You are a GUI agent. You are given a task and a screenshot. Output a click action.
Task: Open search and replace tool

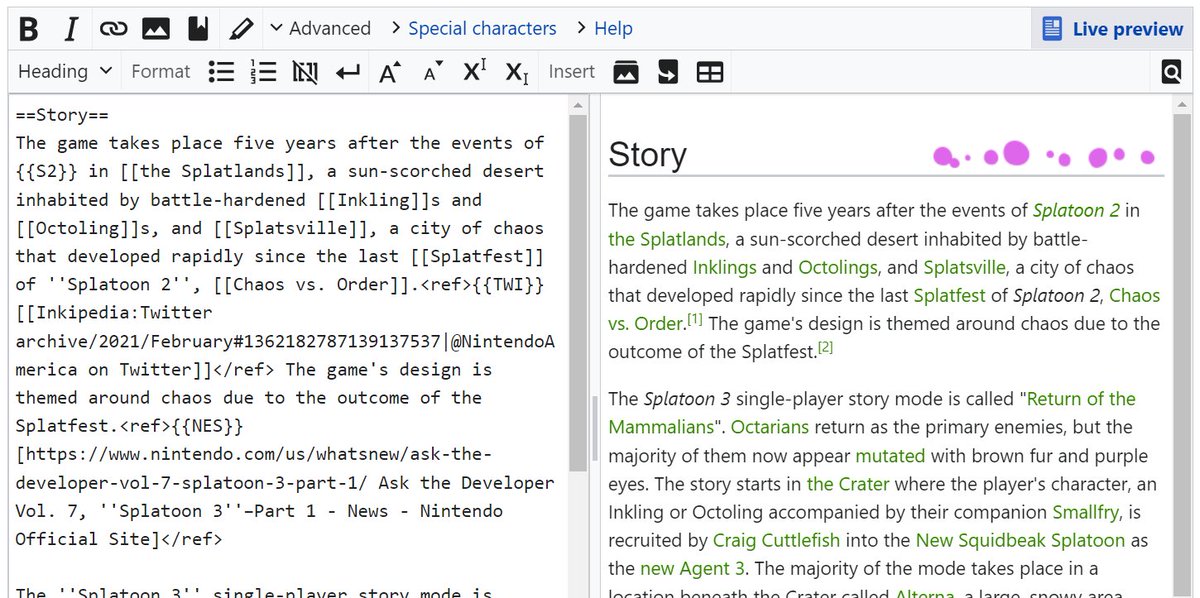pyautogui.click(x=1171, y=72)
